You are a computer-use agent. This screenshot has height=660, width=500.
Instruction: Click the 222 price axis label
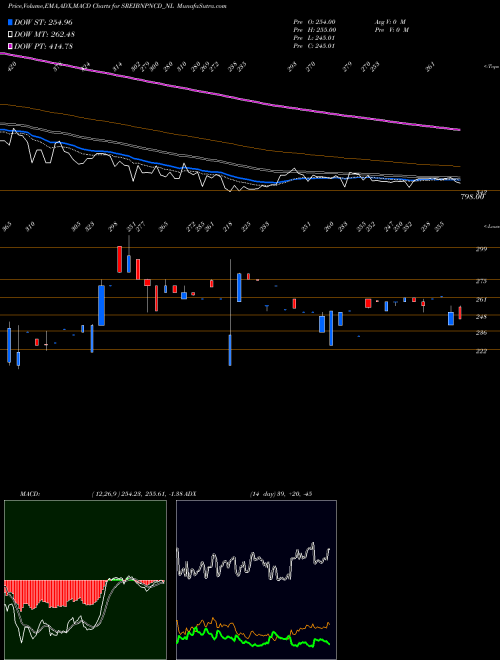[x=481, y=351]
